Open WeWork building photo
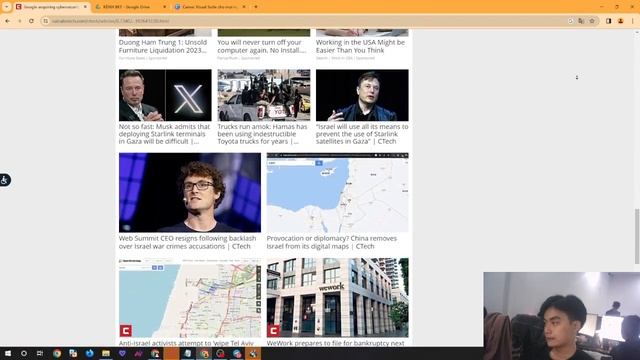Screen dimensions: 640x360 point(338,298)
